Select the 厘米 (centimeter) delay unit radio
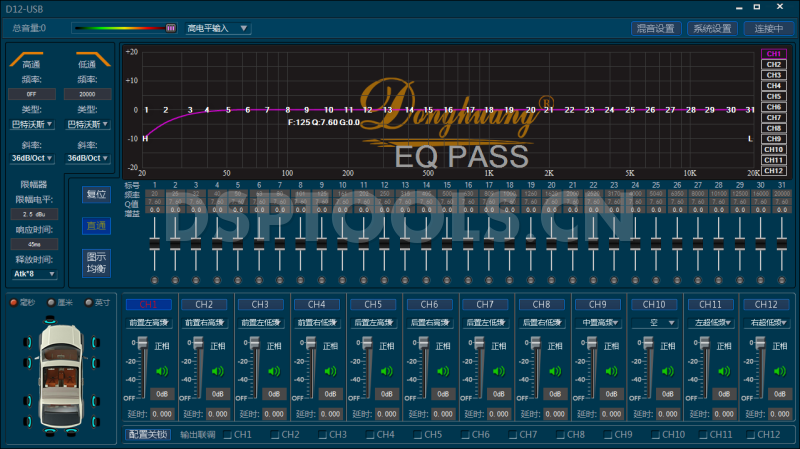The height and width of the screenshot is (449, 800). pyautogui.click(x=52, y=302)
